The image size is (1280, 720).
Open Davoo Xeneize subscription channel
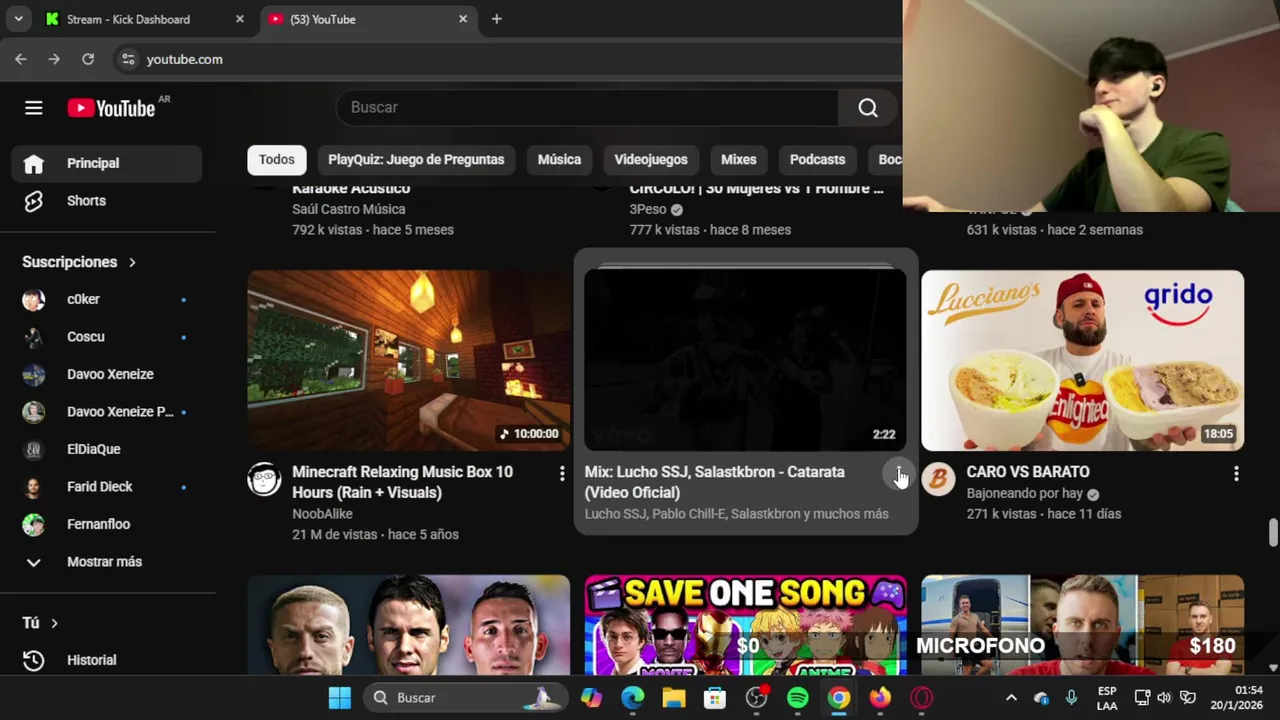coord(107,374)
